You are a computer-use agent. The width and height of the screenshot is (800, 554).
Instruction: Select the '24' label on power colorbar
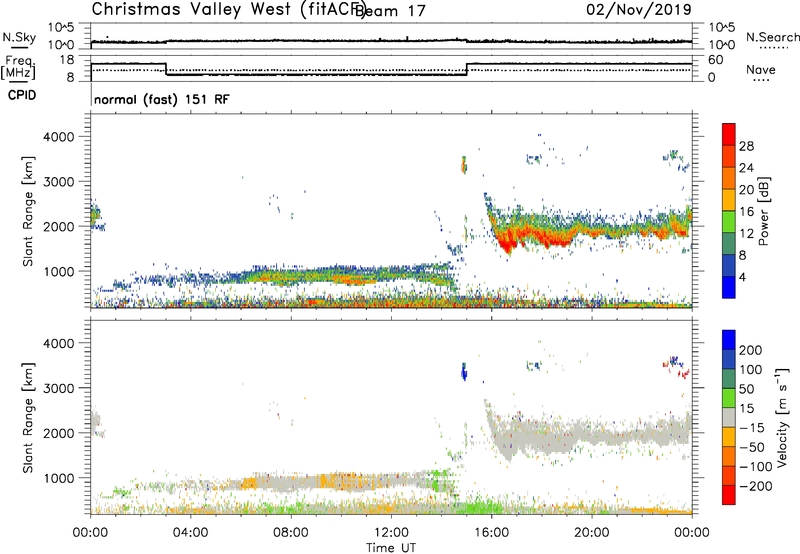746,168
